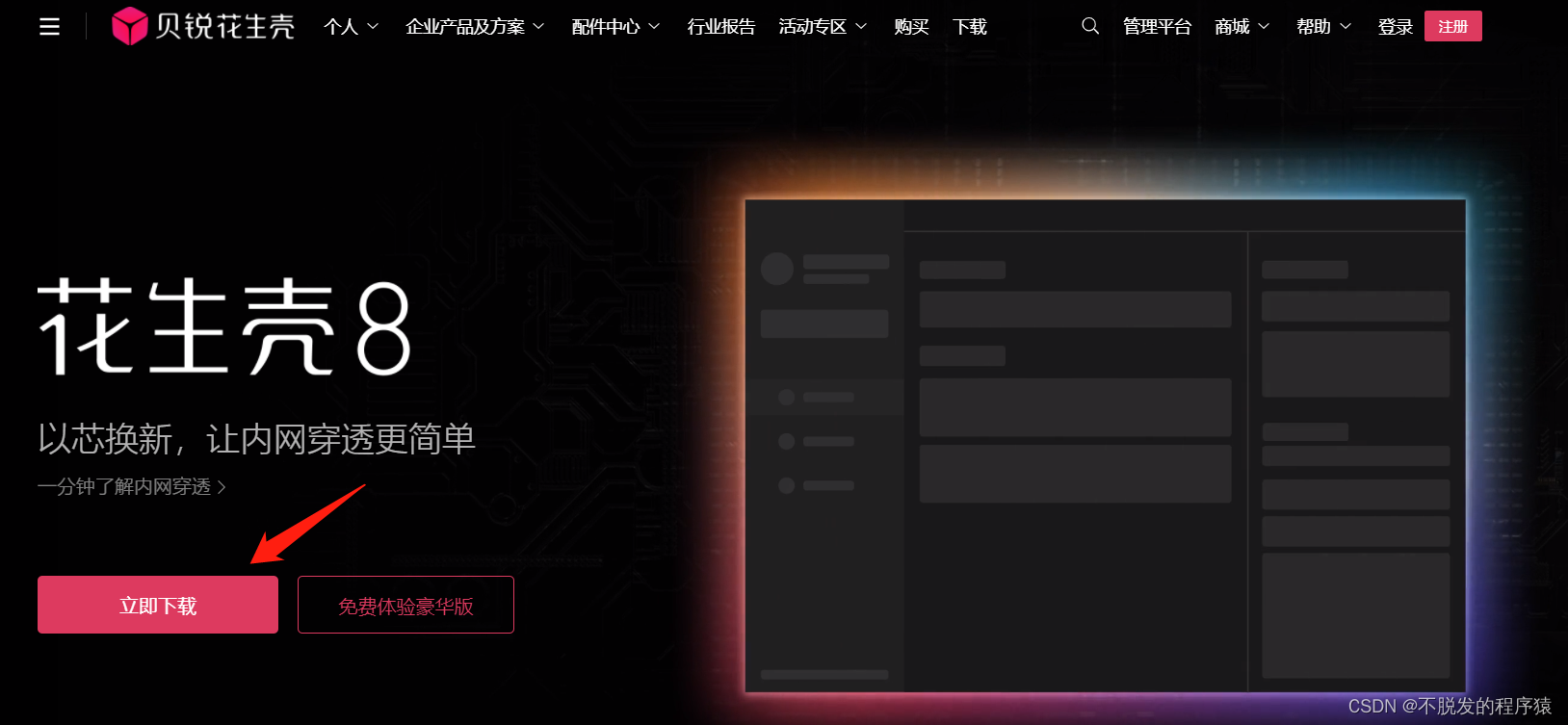Click the 贝锐花生壳 logo
Screen dimensions: 1568x725
click(x=203, y=27)
